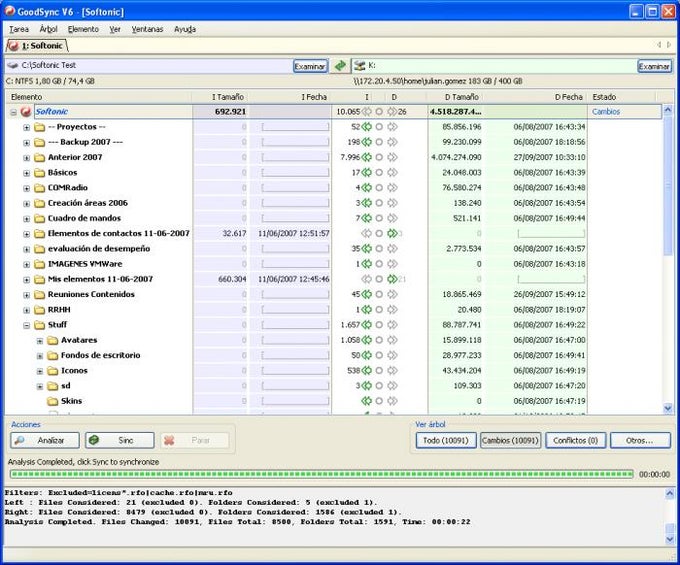Click the log panel scroll down arrow
680x565 pixels.
pyautogui.click(x=670, y=539)
